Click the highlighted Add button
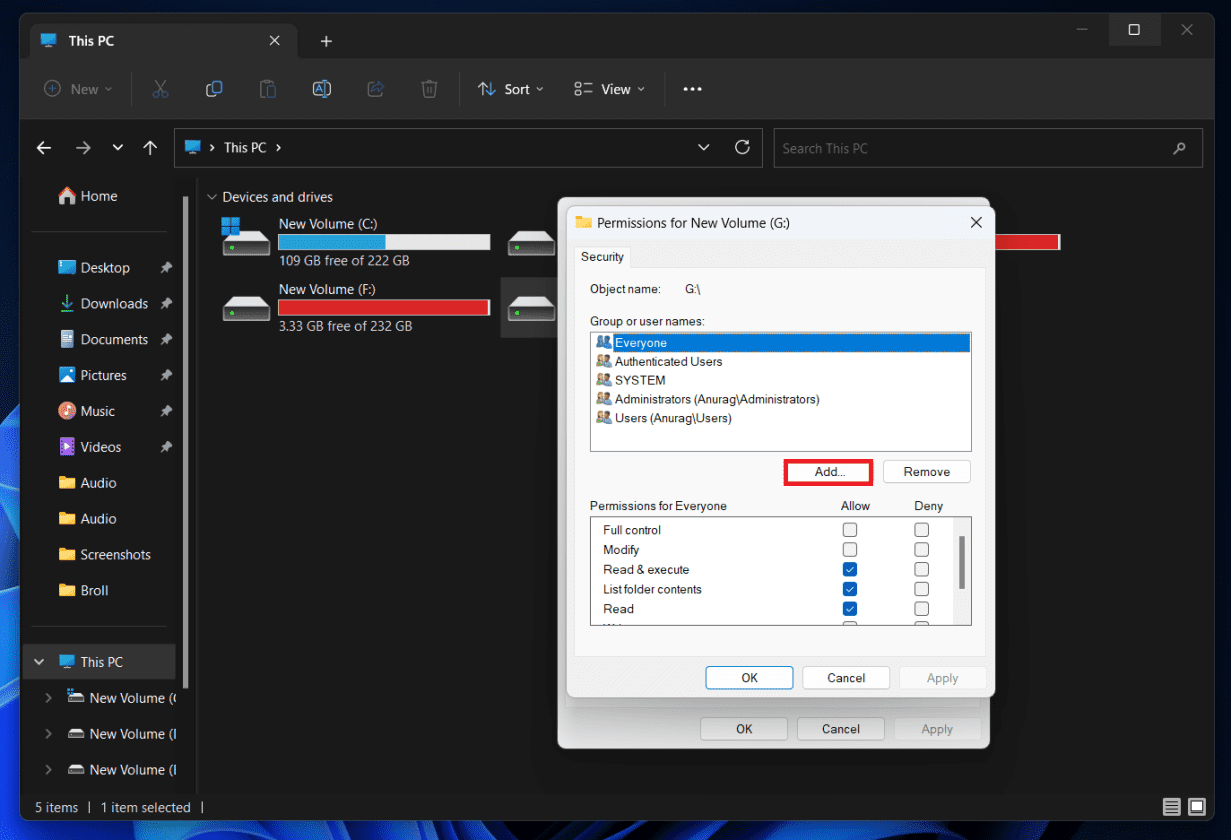This screenshot has height=840, width=1231. click(x=828, y=471)
